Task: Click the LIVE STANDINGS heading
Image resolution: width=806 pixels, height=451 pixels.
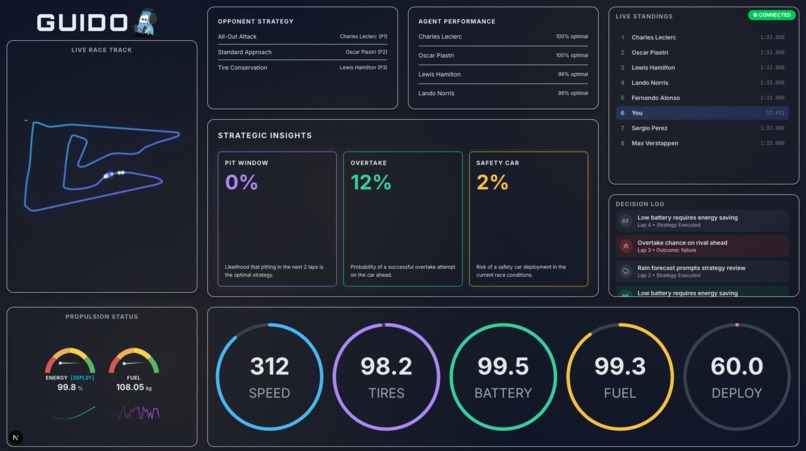Action: [644, 16]
